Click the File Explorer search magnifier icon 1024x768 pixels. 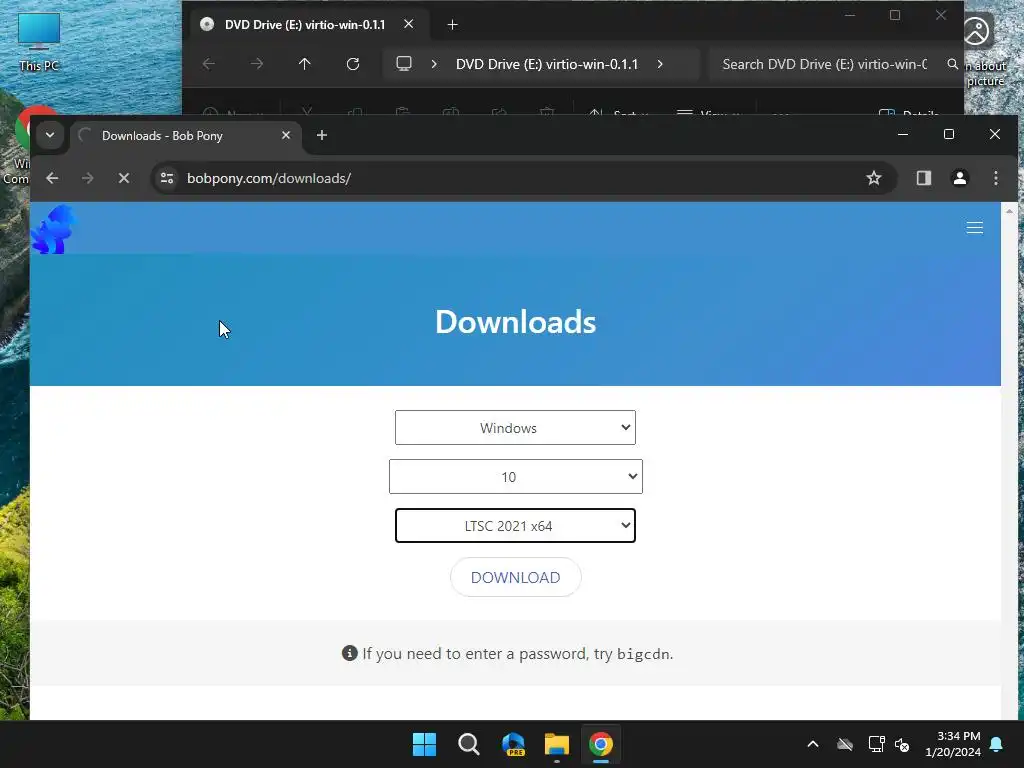952,64
